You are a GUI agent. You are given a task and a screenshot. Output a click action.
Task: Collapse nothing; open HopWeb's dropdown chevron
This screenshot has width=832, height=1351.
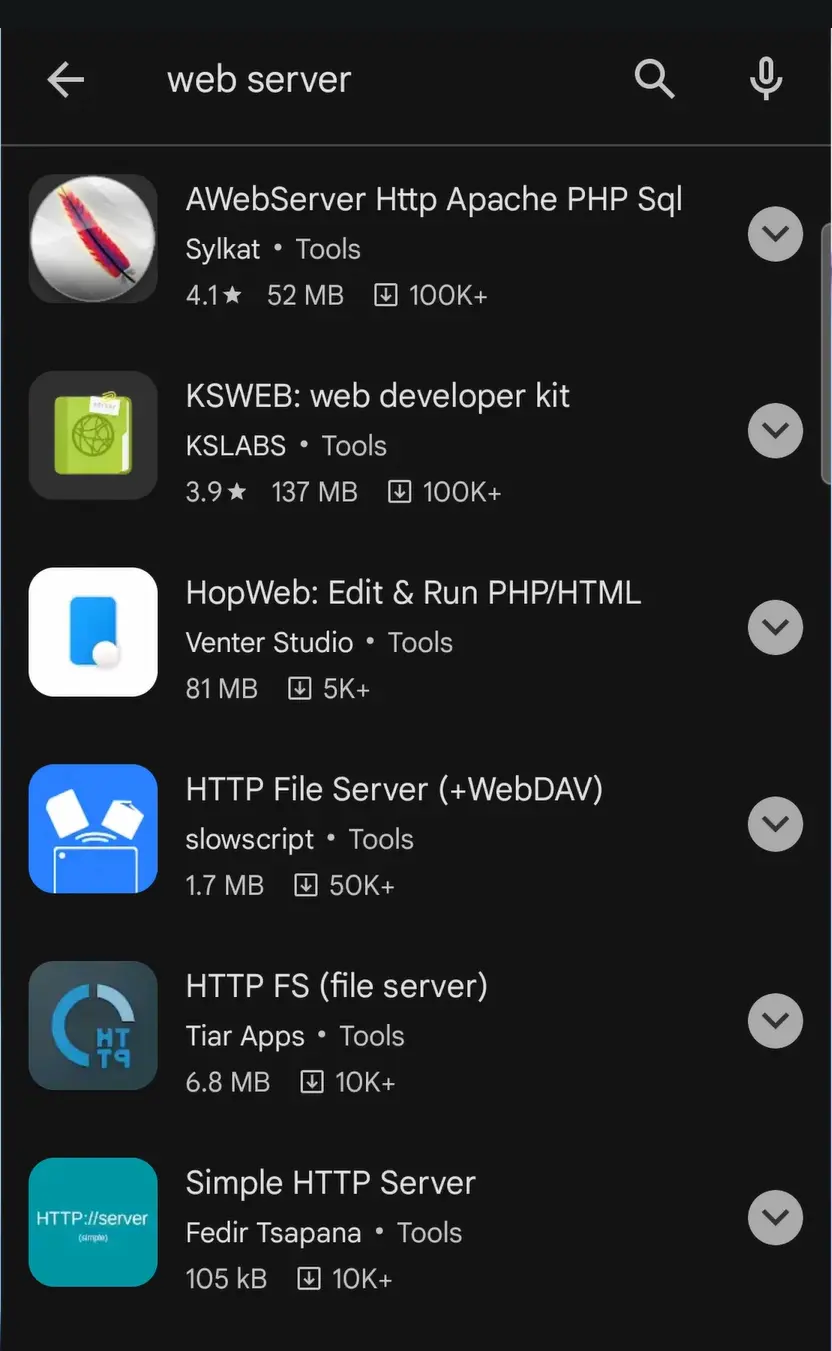click(775, 627)
